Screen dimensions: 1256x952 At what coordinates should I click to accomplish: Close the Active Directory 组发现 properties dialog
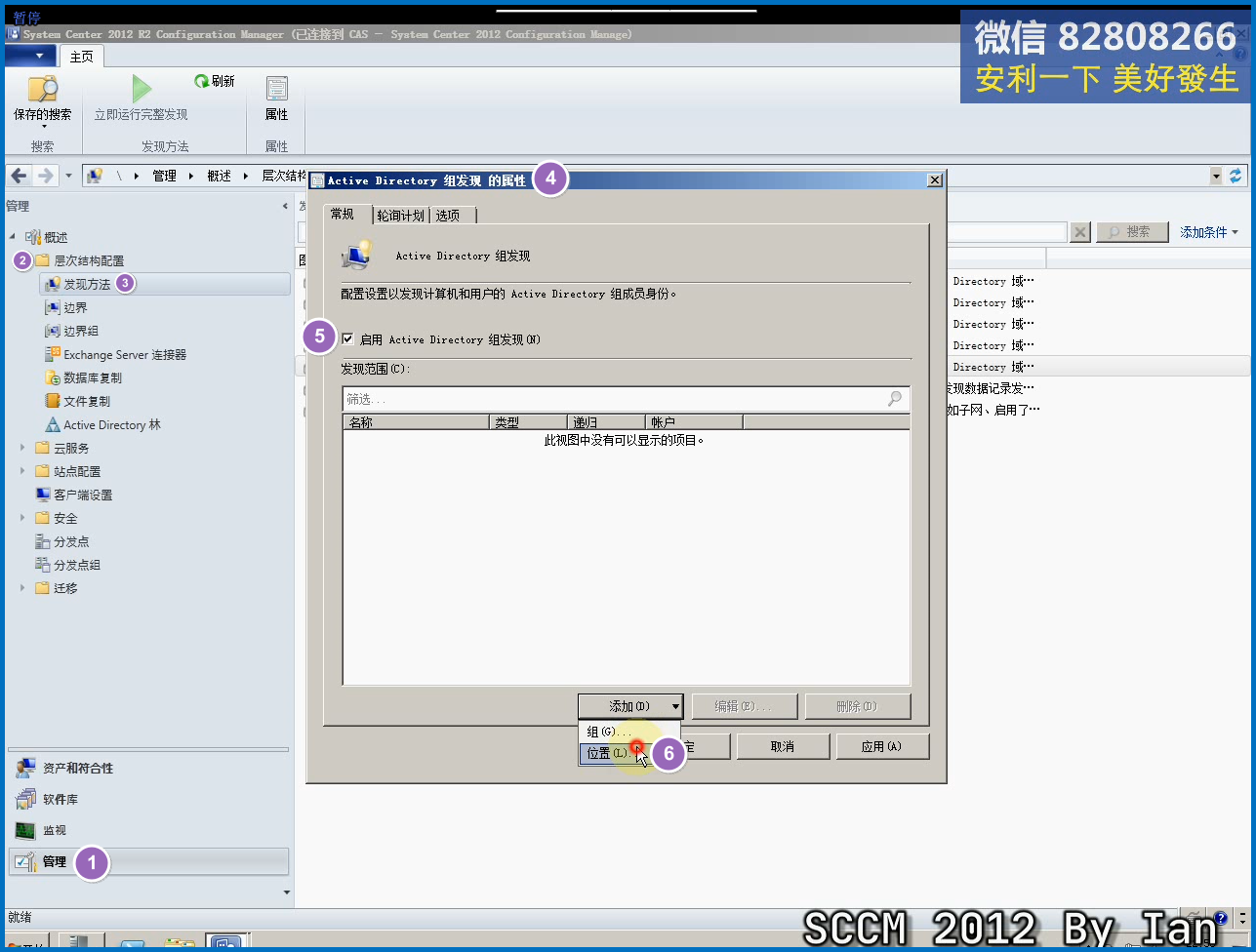pyautogui.click(x=934, y=180)
